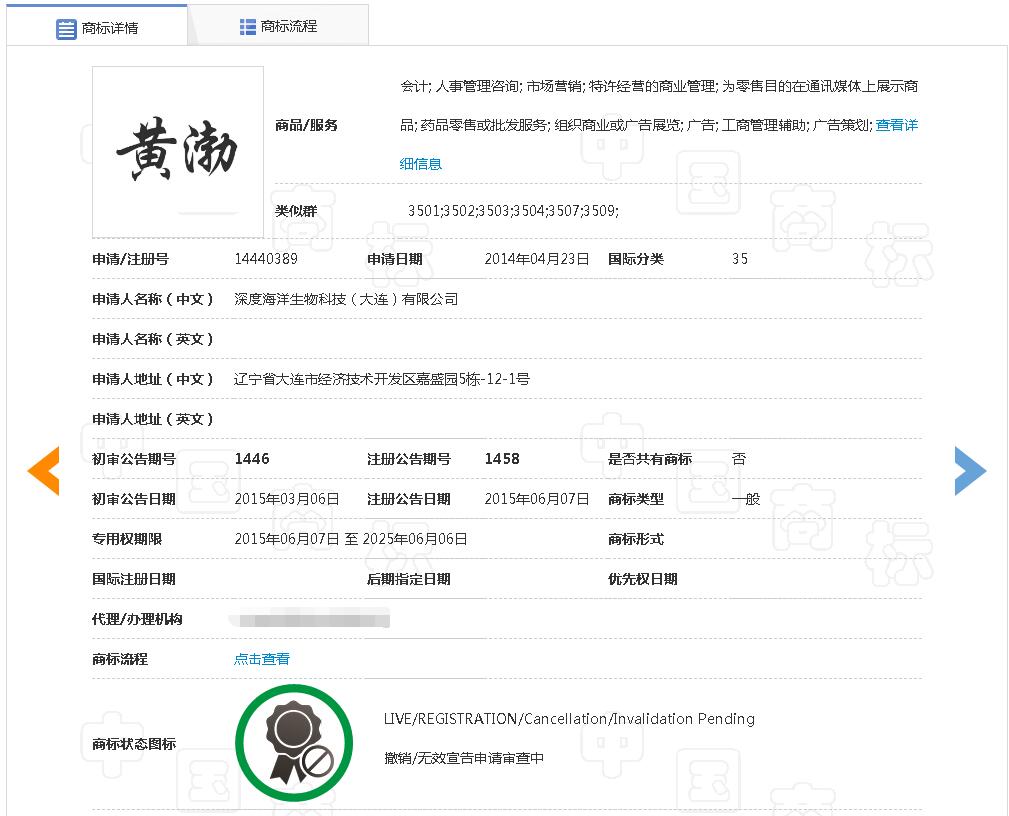
Task: Click preliminary announcement date 2015年03月06日
Action: coord(287,499)
